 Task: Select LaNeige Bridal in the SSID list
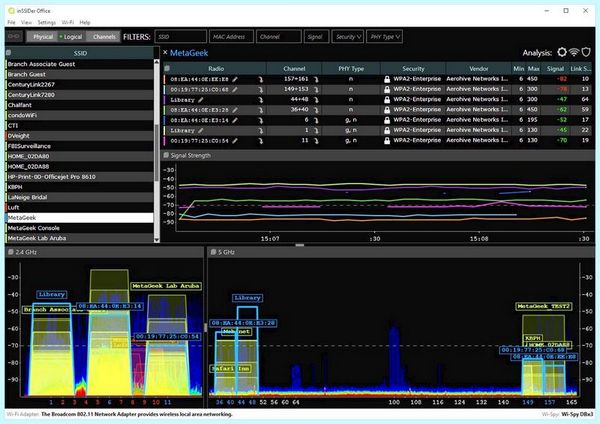80,197
